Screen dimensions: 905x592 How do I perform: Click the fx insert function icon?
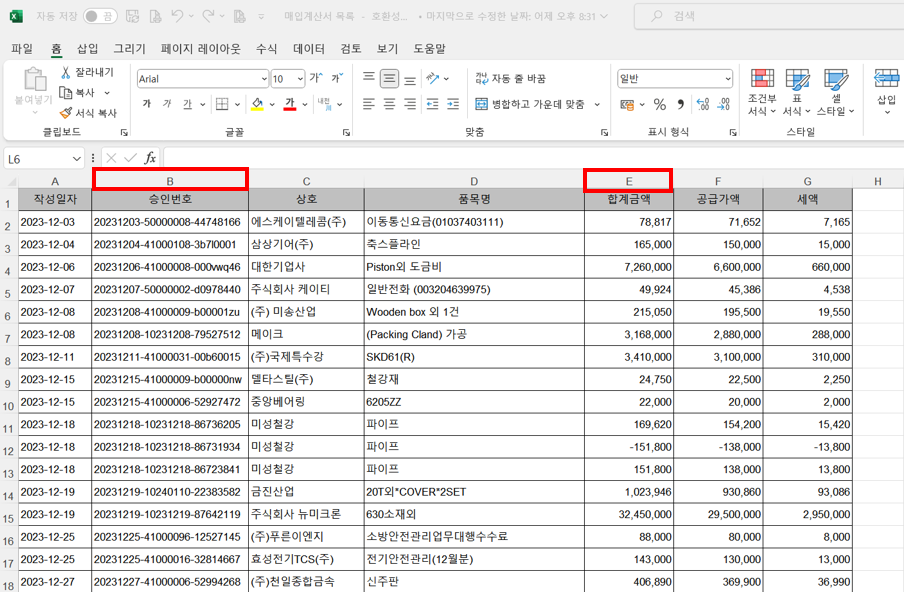(x=149, y=158)
